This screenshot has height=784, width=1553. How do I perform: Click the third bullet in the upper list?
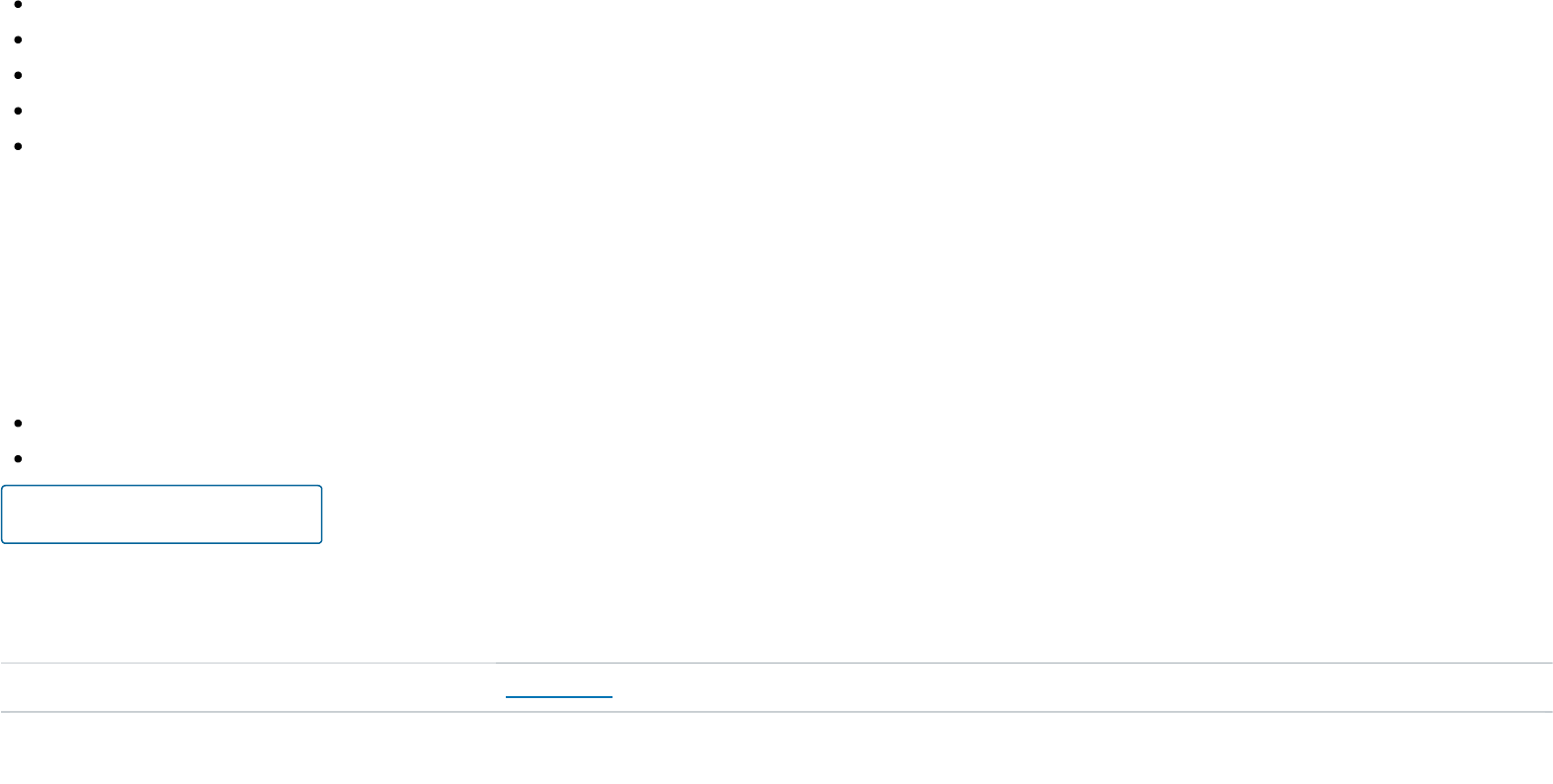tap(20, 75)
